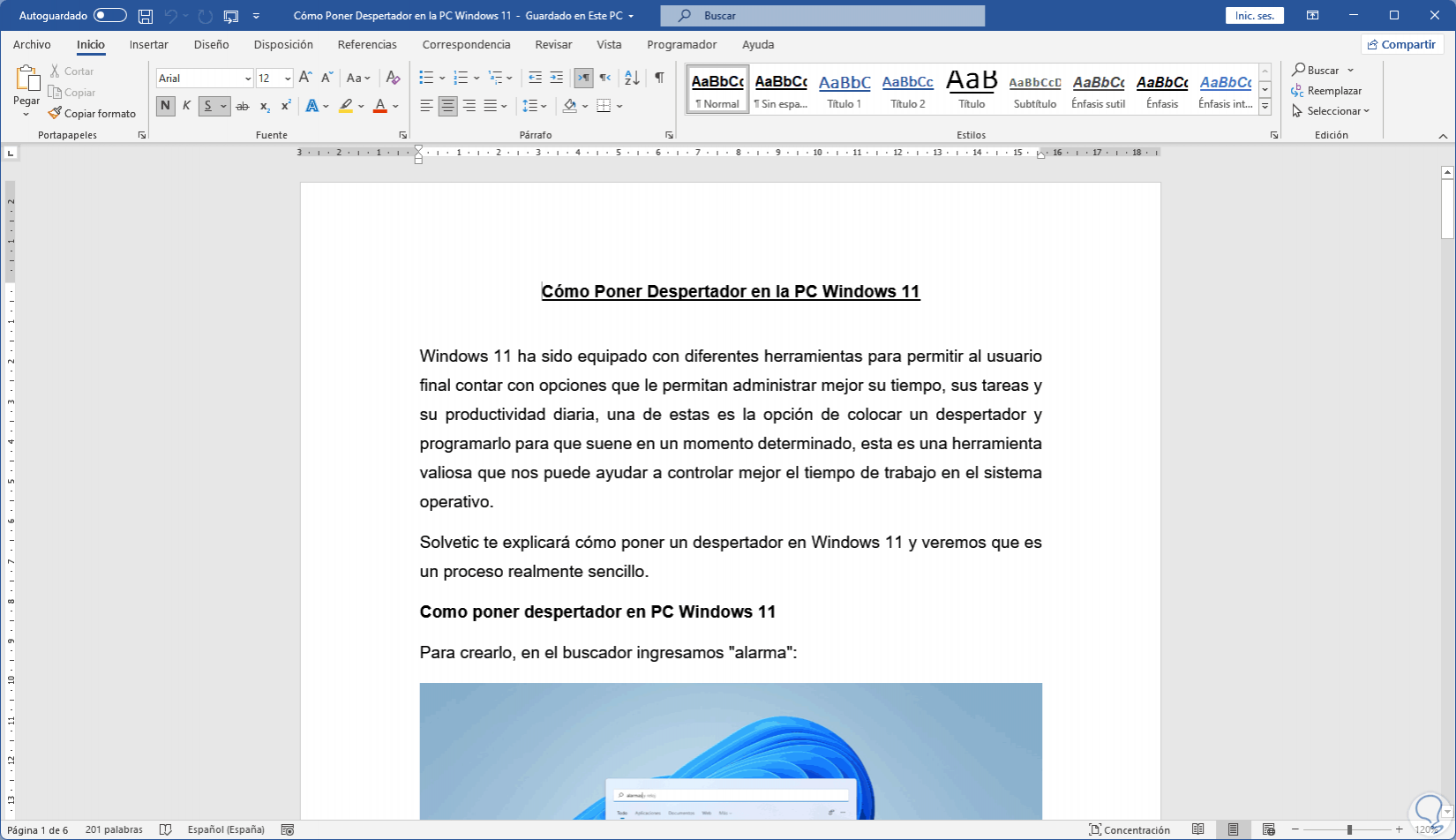Screen dimensions: 1456x840
Task: Click the Compartir button
Action: point(1401,44)
